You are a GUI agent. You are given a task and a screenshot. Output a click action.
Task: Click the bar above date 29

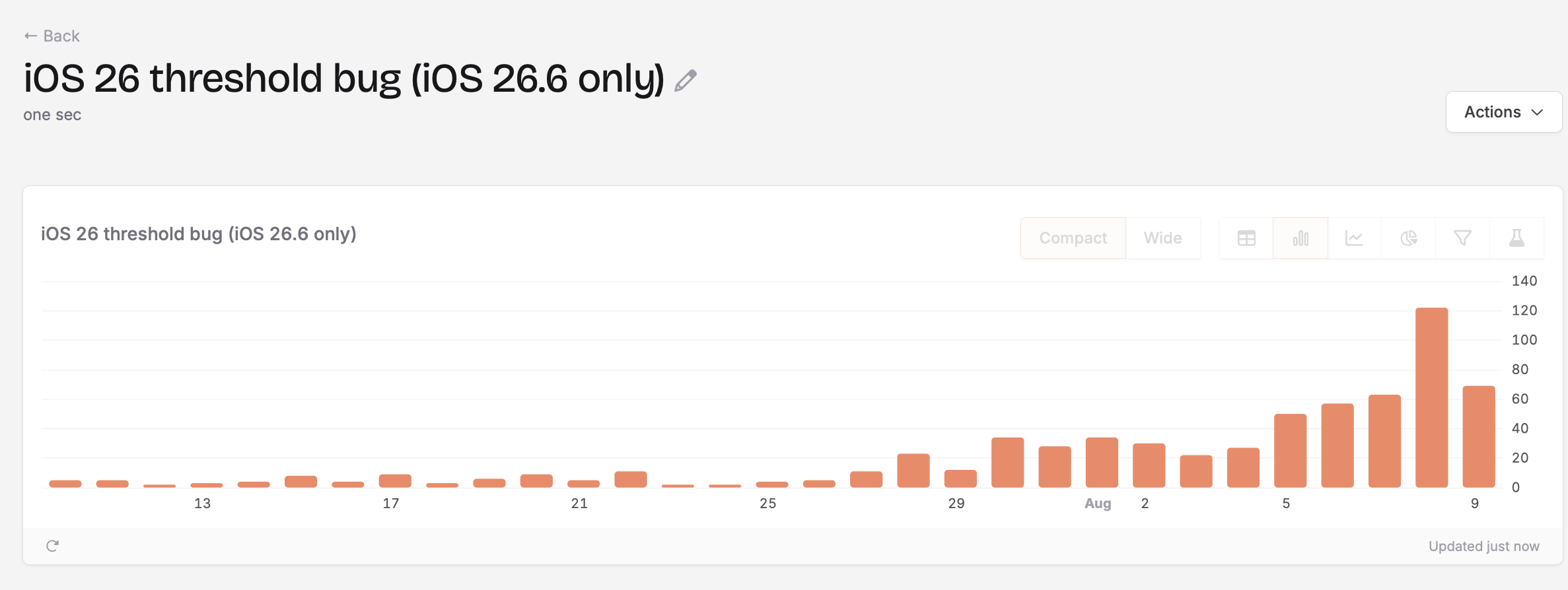pos(960,478)
